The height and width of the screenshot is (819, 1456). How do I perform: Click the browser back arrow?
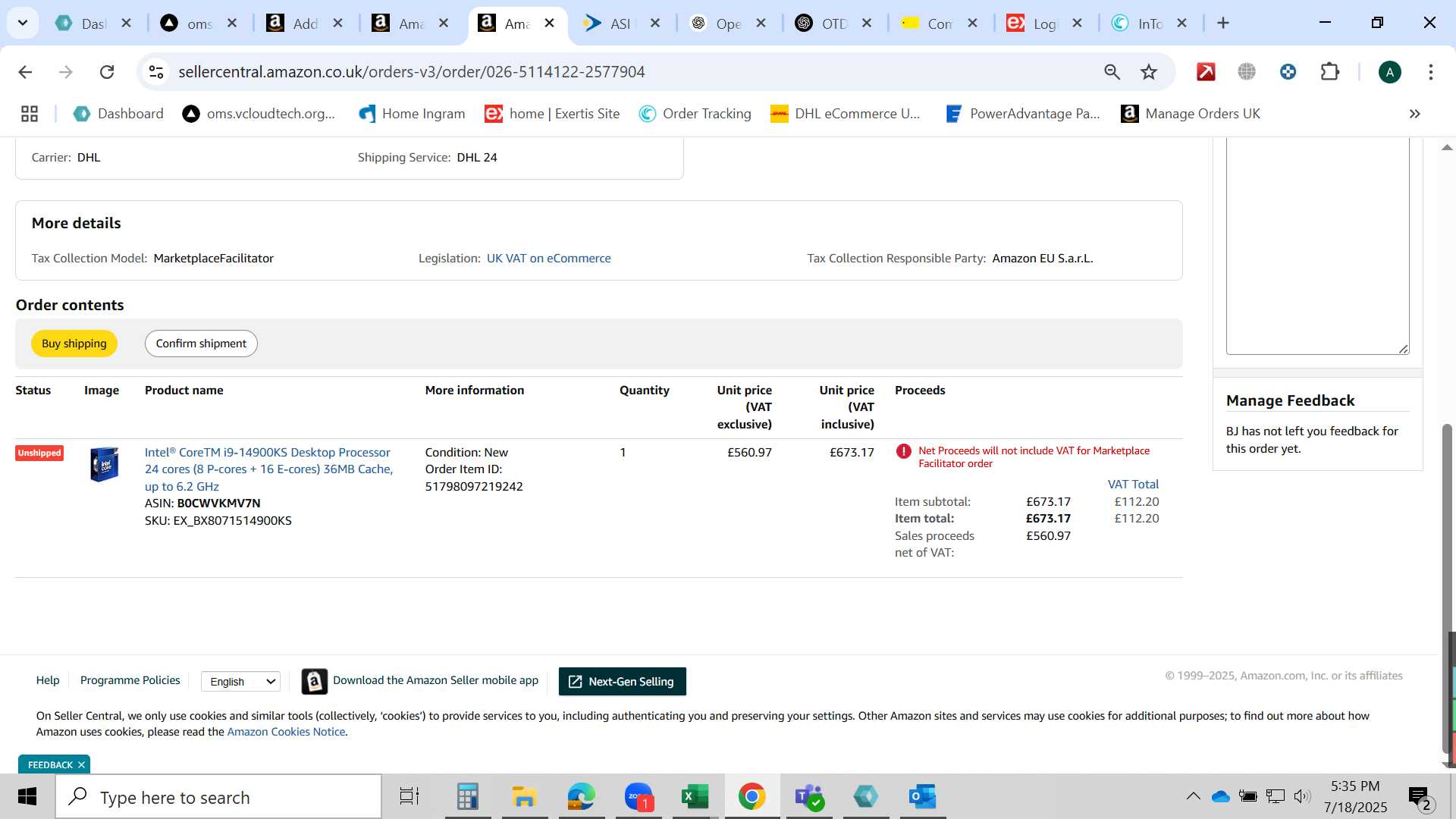click(25, 72)
